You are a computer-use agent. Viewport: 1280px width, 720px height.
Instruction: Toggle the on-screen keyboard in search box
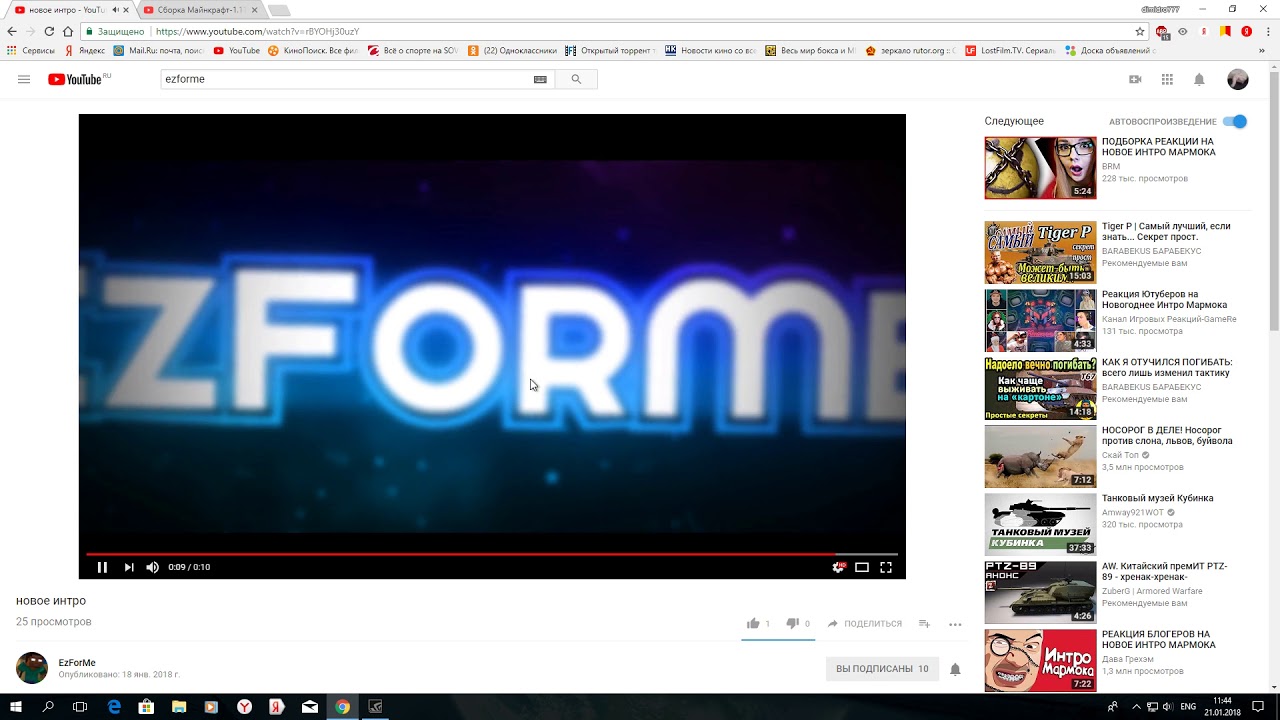tap(540, 80)
